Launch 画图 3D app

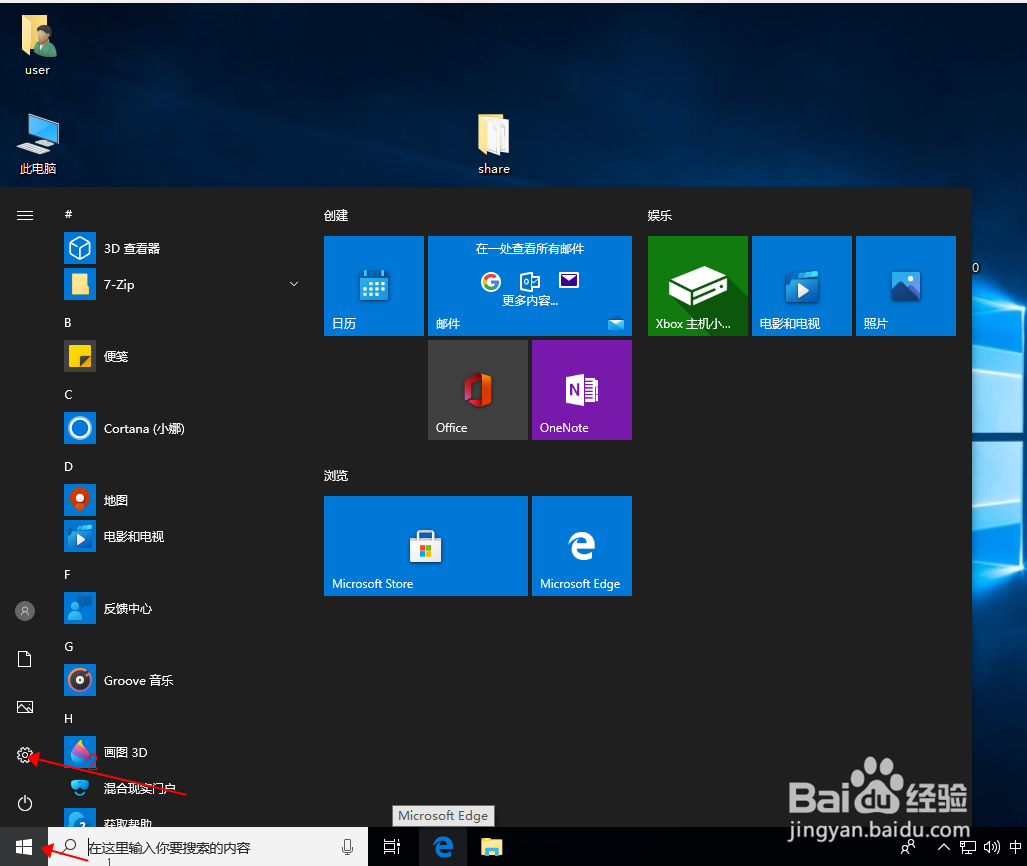[x=181, y=753]
